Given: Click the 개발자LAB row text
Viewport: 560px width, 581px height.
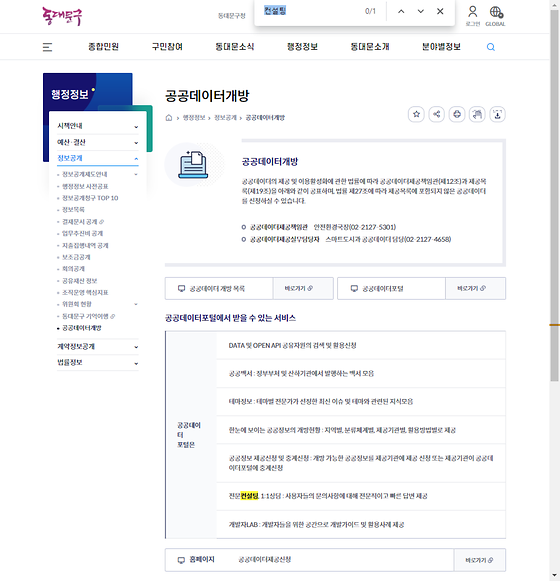Looking at the screenshot, I should point(316,525).
